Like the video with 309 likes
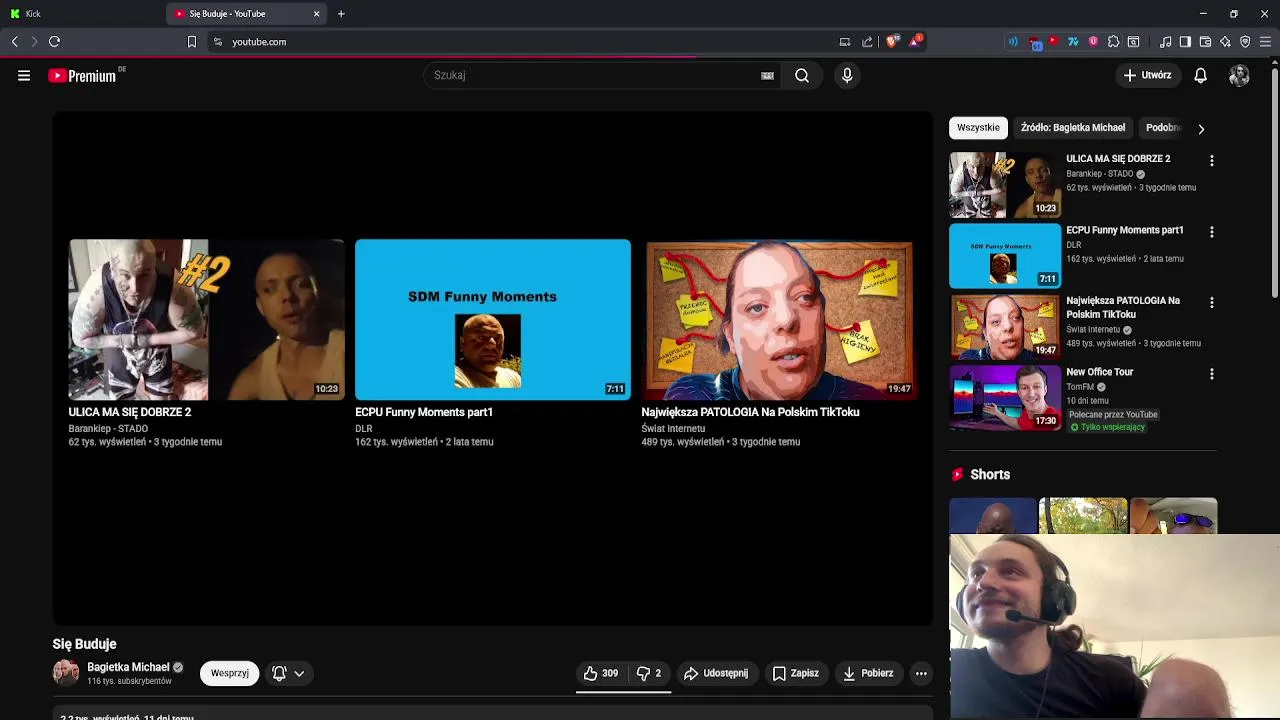The image size is (1280, 720). (x=600, y=673)
